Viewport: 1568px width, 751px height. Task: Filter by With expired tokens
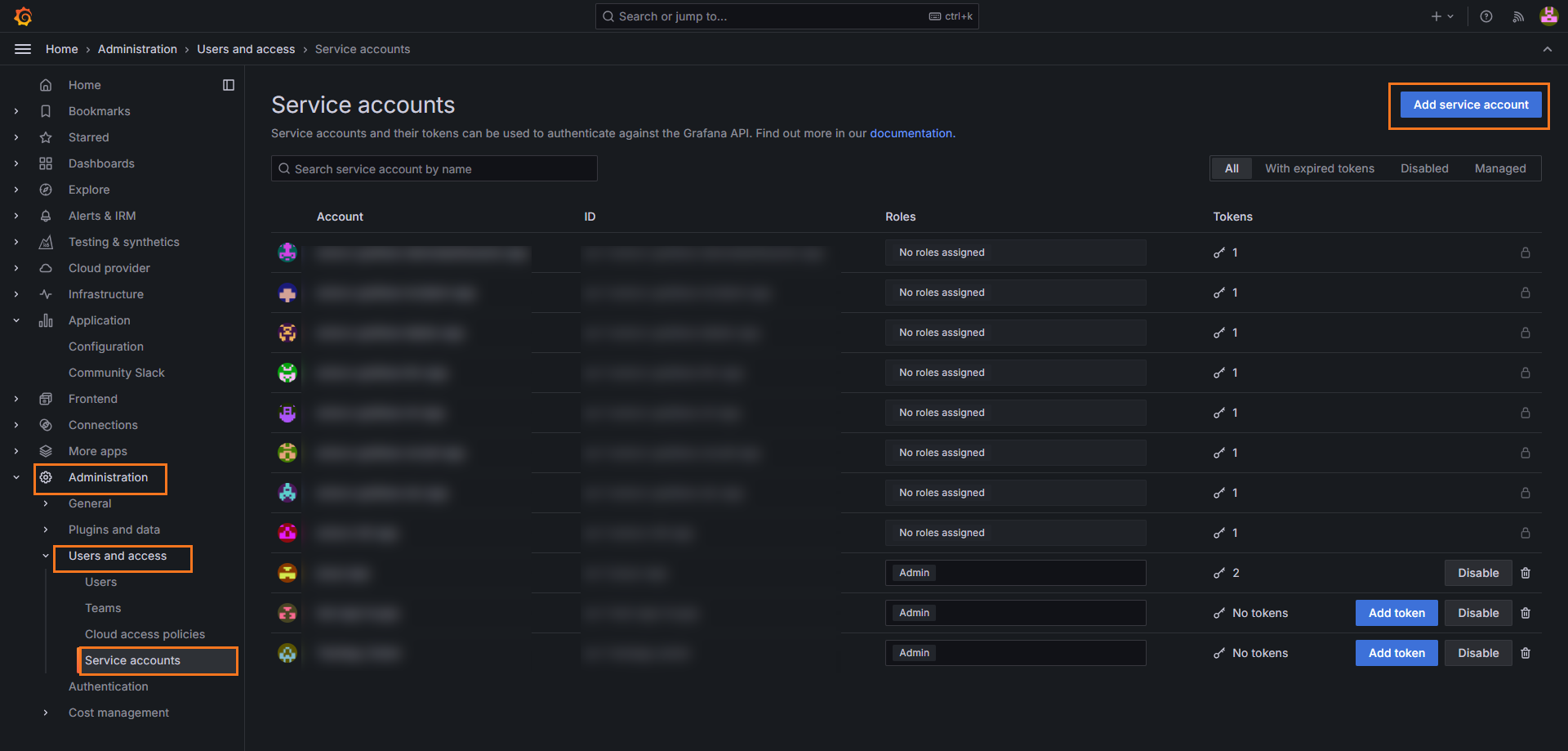coord(1320,168)
